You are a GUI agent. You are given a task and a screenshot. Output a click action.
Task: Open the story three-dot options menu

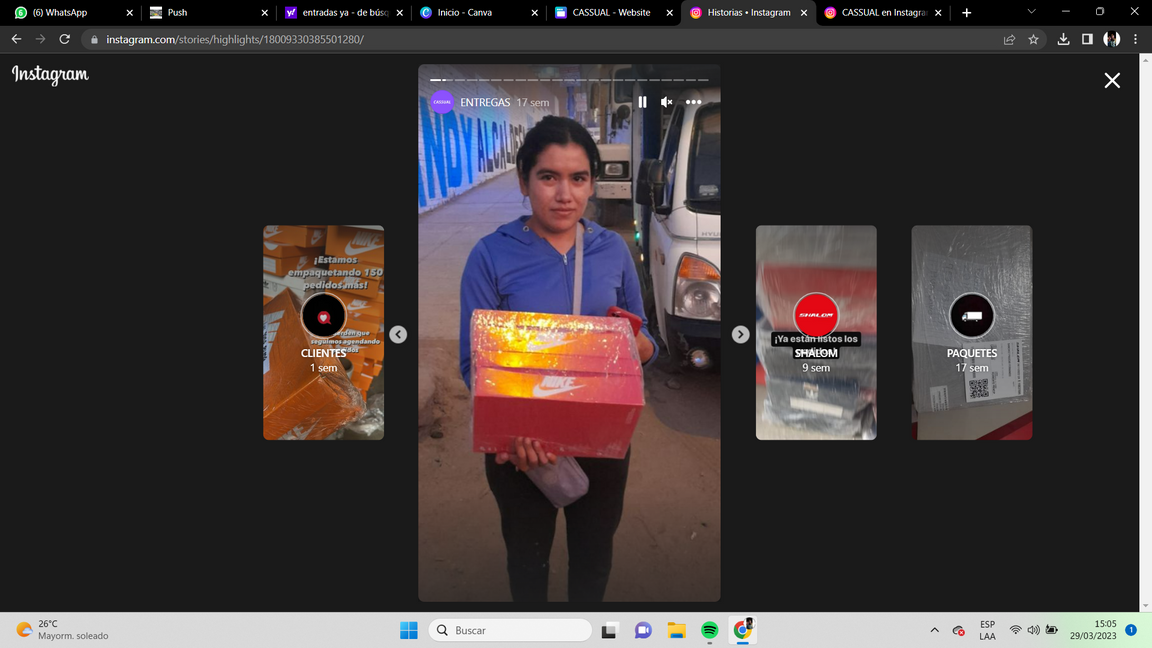click(693, 102)
